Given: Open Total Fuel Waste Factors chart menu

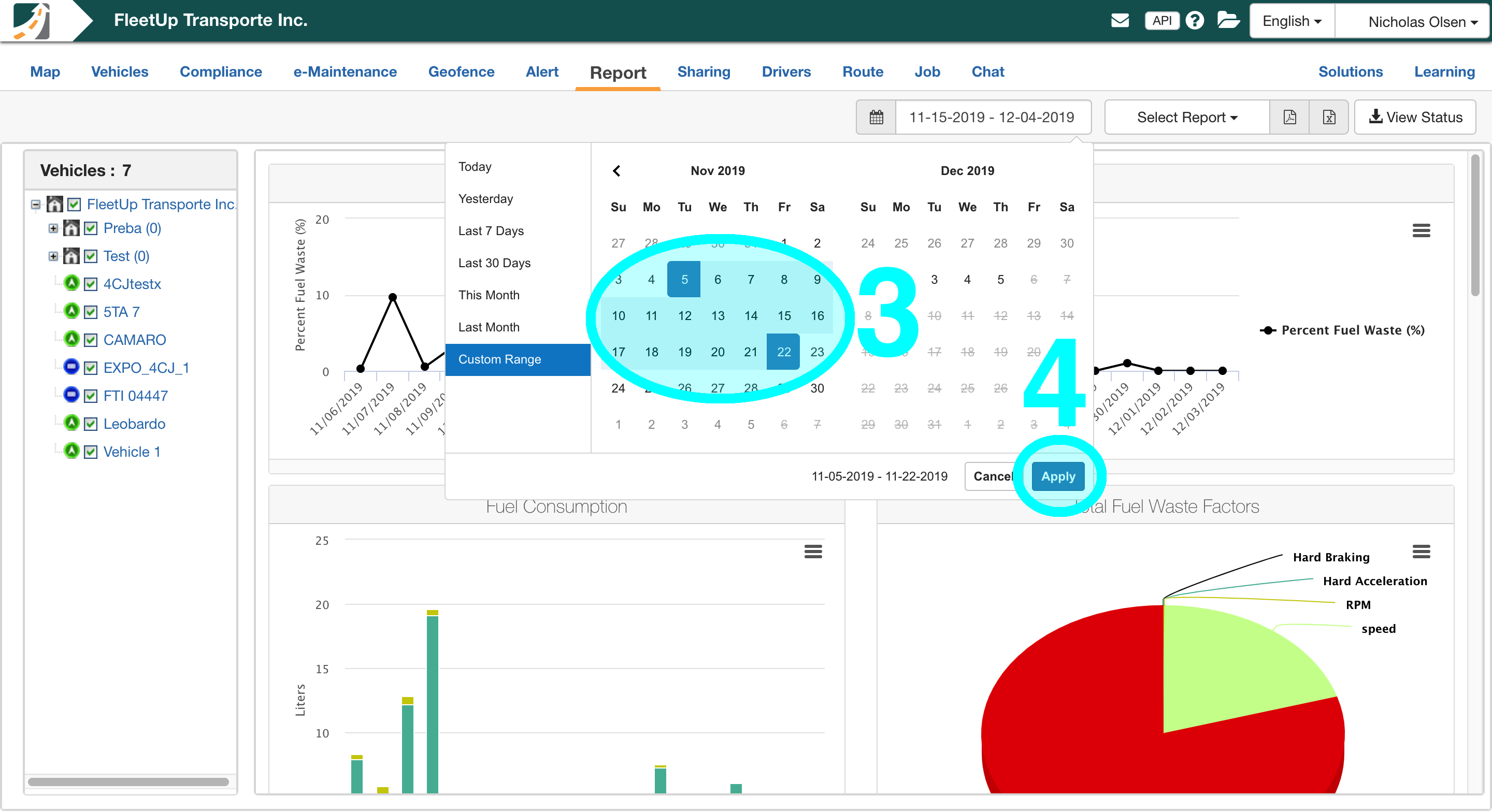Looking at the screenshot, I should (1422, 552).
